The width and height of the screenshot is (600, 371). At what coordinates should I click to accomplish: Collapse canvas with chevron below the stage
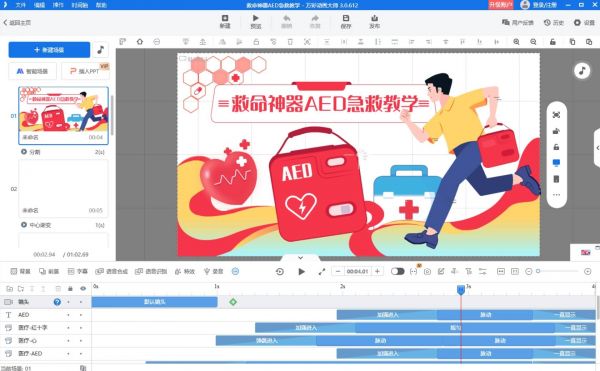click(300, 258)
